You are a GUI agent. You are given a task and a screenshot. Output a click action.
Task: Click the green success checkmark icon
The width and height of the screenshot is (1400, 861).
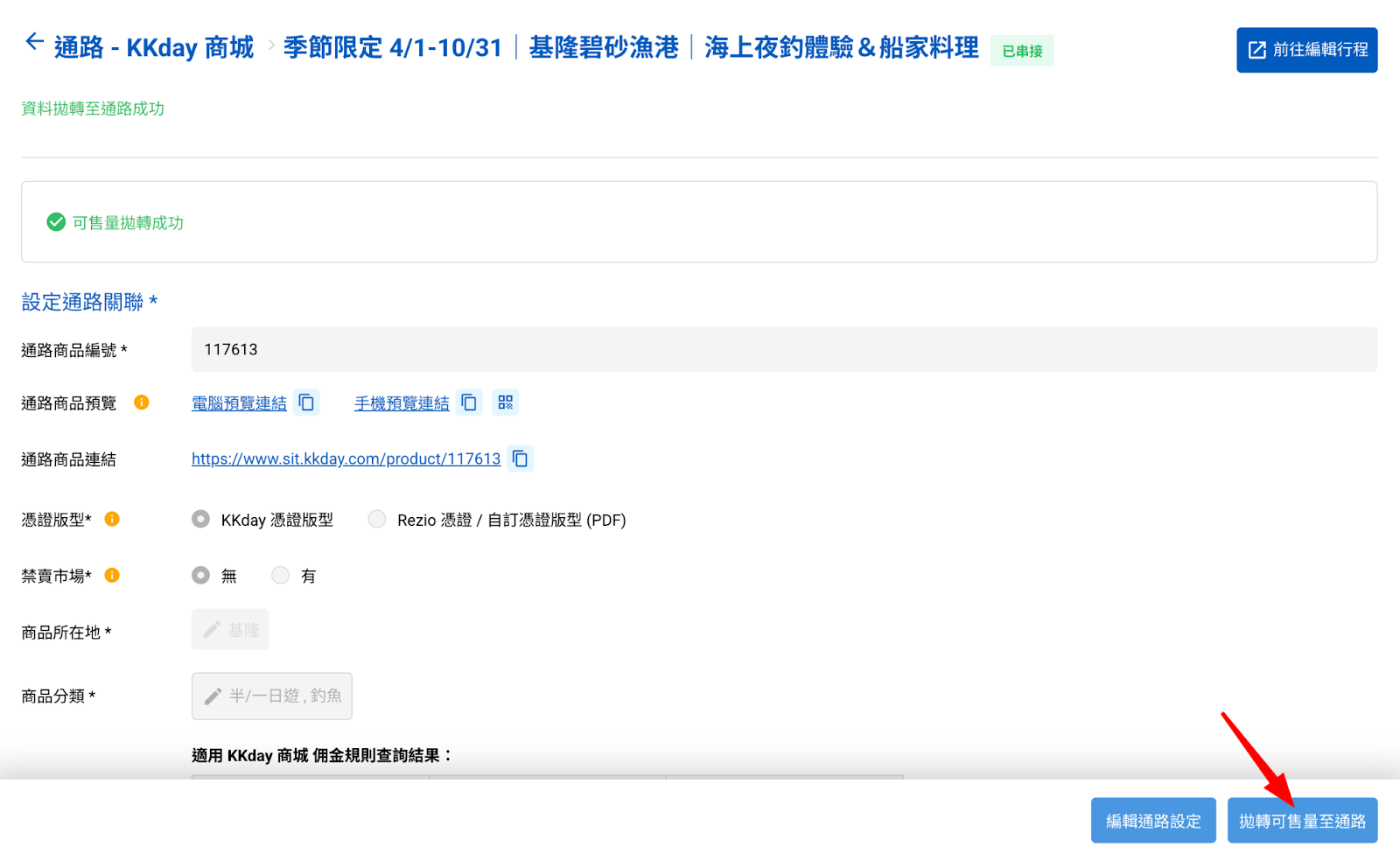click(56, 222)
